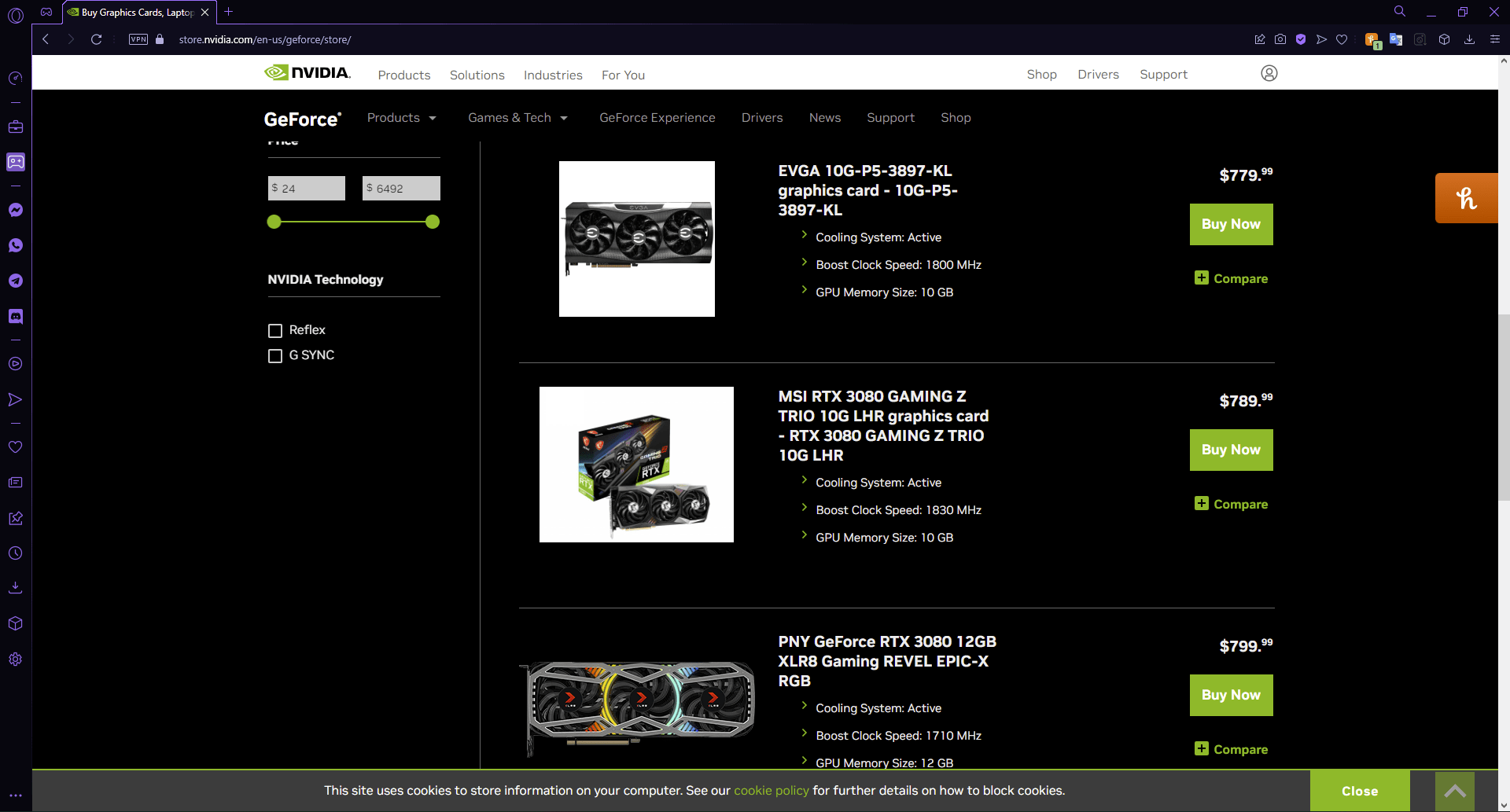Click the maximum price field showing 6492
Image resolution: width=1510 pixels, height=812 pixels.
[401, 188]
